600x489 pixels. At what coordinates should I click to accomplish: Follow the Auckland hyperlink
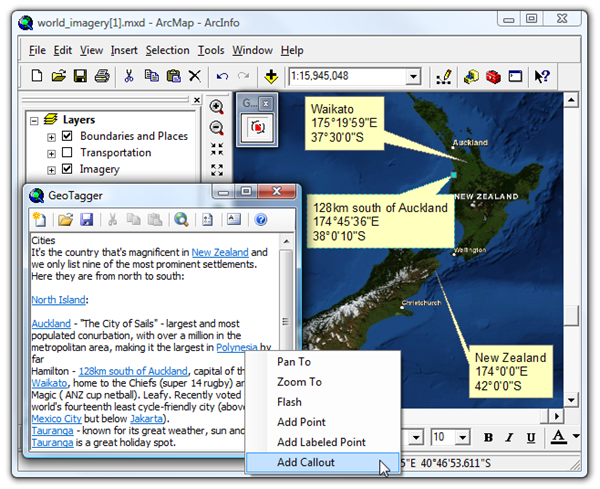[51, 323]
